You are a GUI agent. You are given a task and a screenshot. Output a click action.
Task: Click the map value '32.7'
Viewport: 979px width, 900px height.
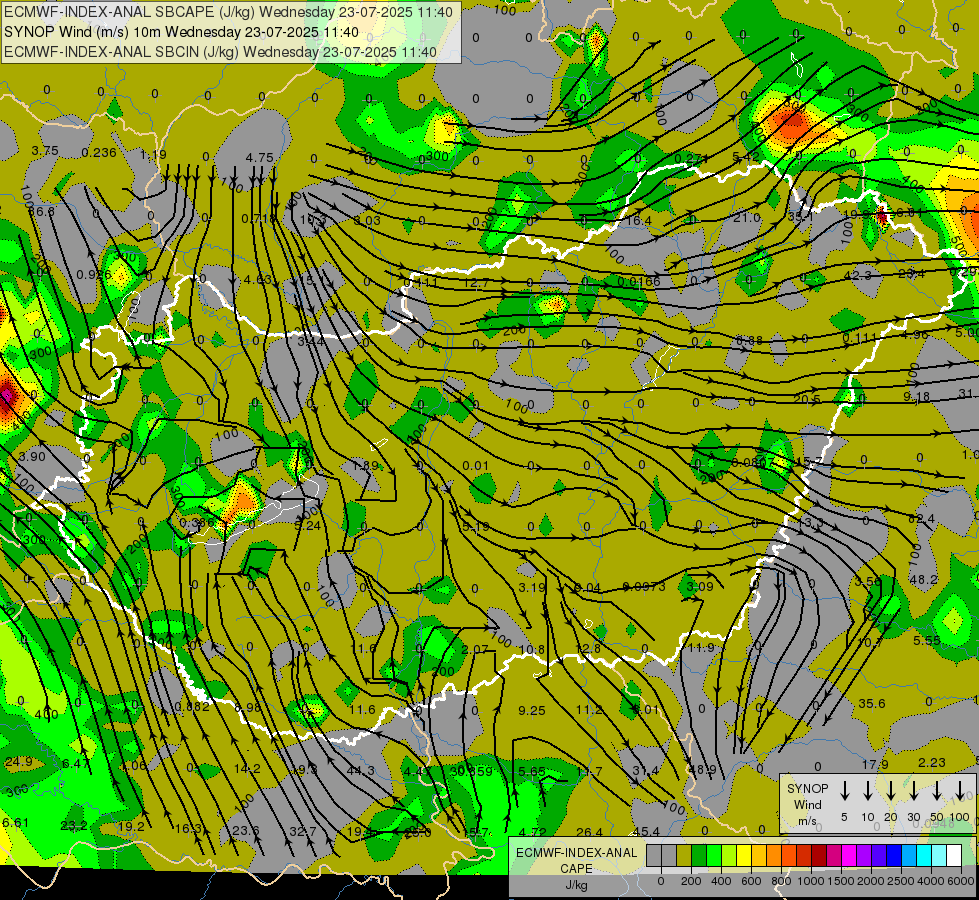click(x=303, y=831)
